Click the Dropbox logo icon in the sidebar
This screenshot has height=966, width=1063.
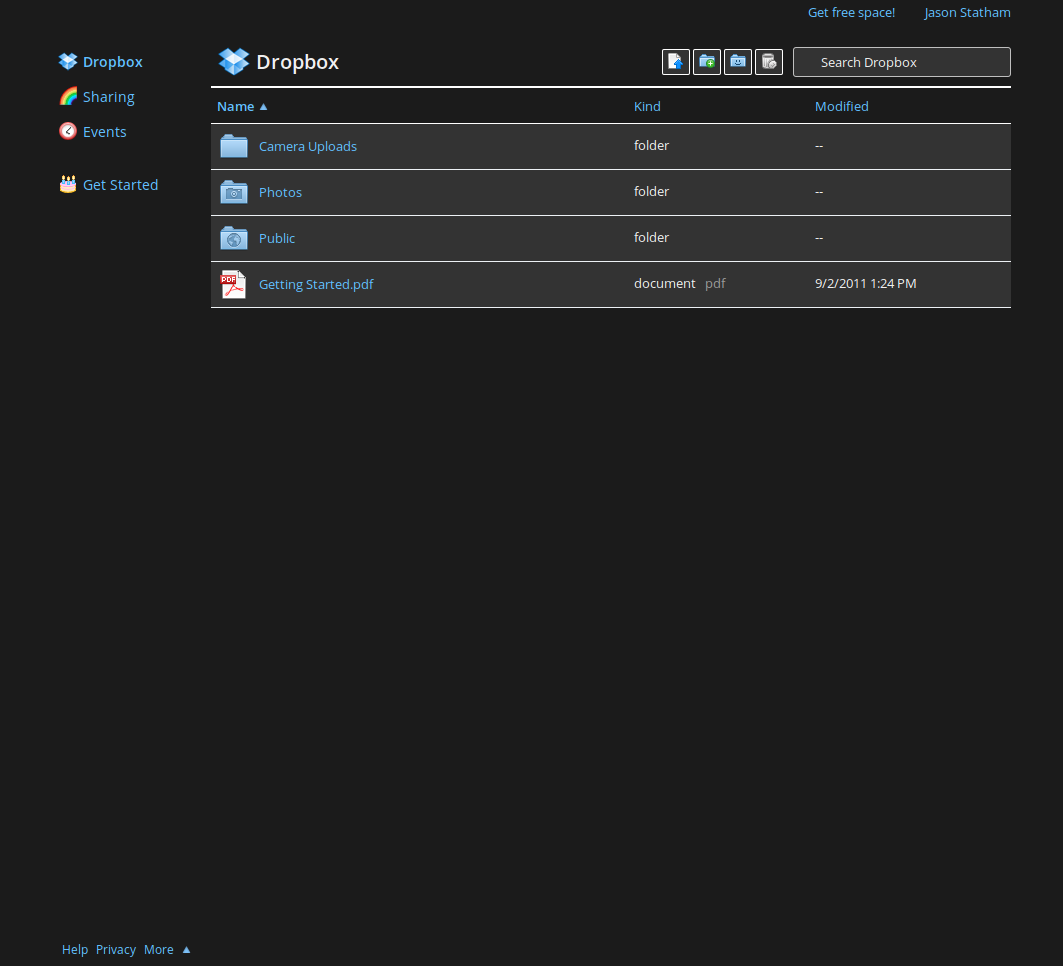click(x=67, y=61)
